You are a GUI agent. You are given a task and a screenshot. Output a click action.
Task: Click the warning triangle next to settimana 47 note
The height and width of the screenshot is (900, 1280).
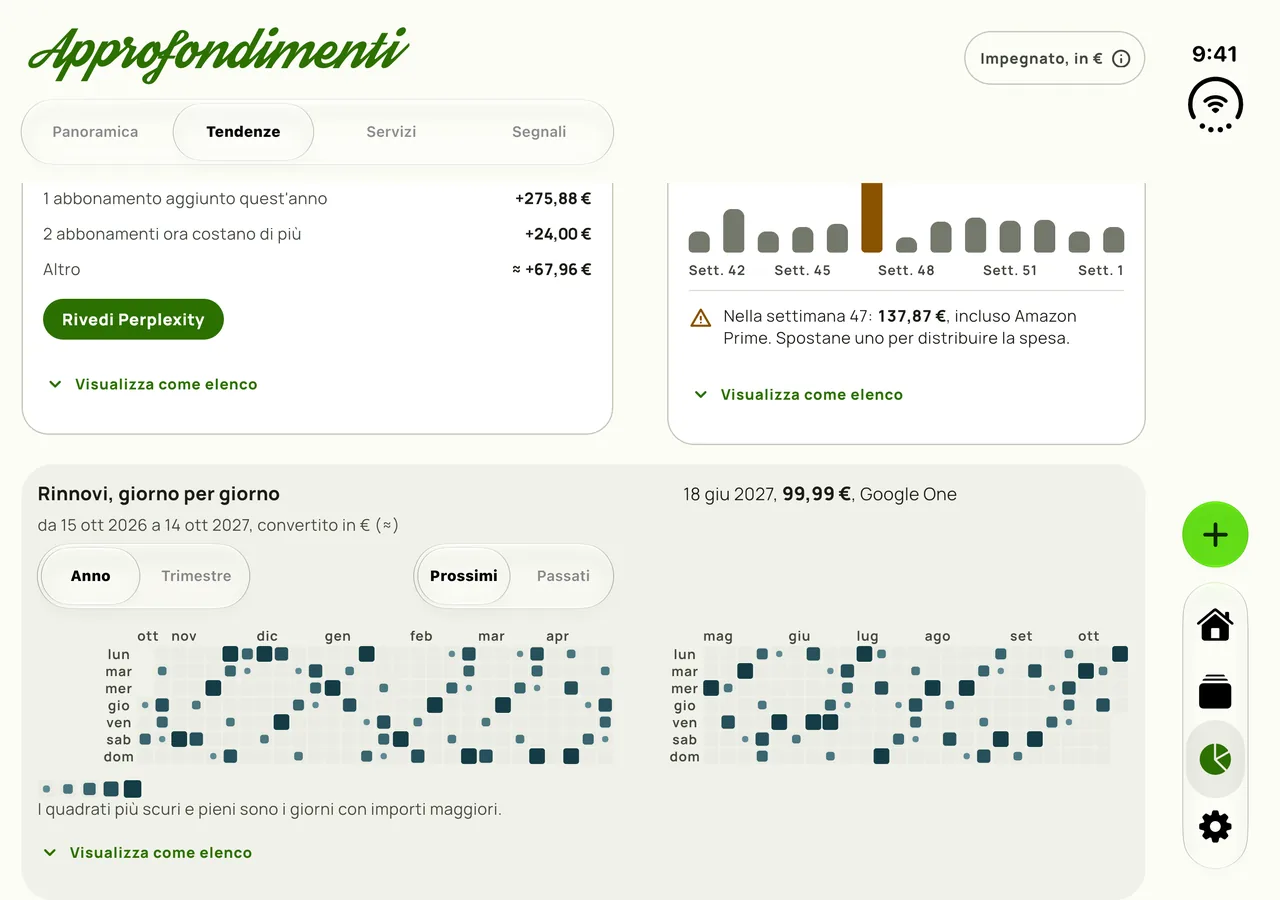[x=700, y=318]
